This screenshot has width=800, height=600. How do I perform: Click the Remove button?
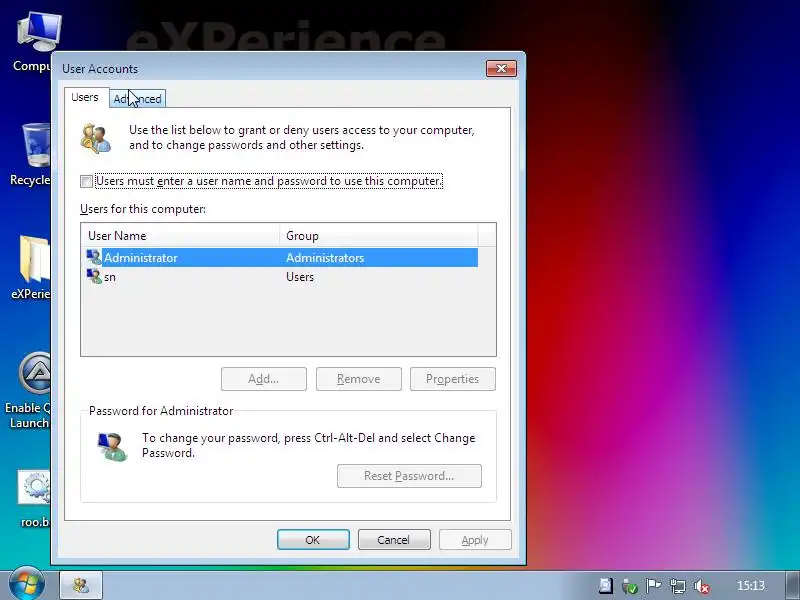(x=359, y=379)
